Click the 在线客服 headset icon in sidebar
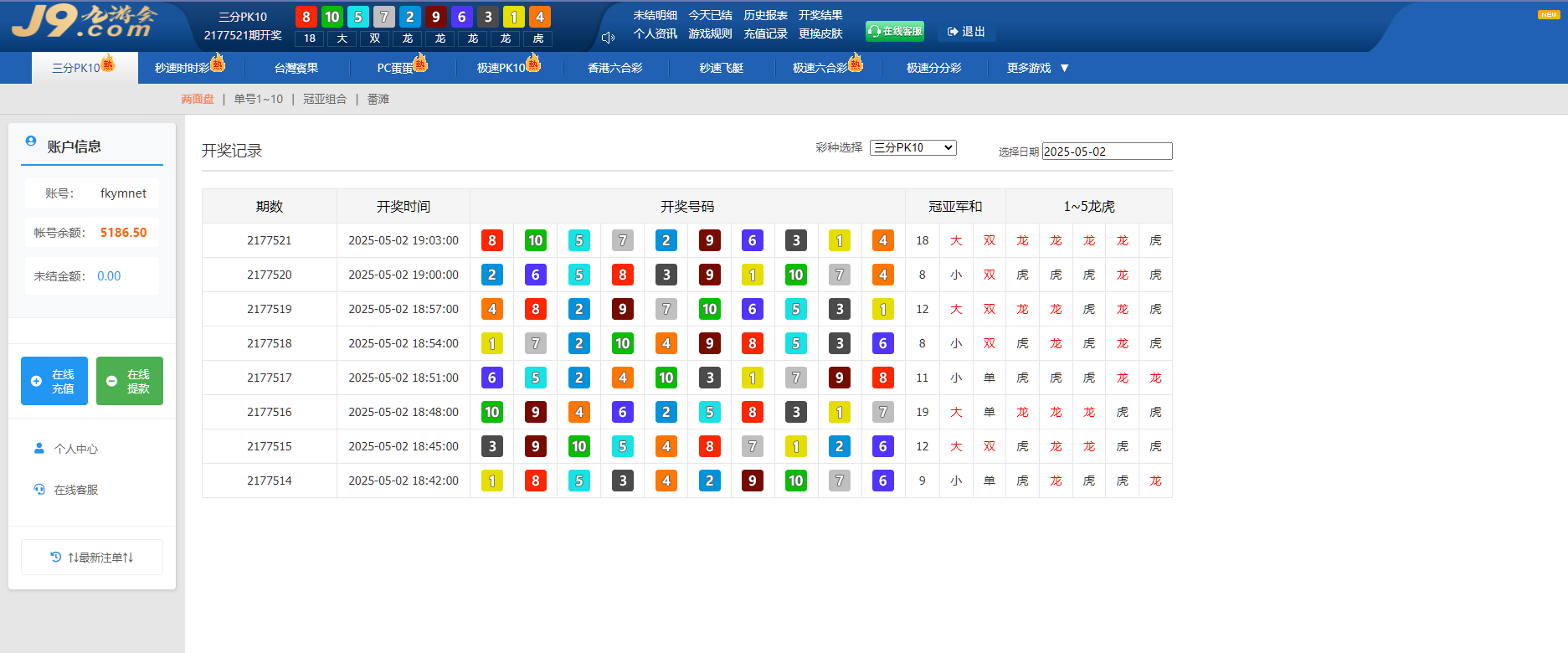 point(39,489)
